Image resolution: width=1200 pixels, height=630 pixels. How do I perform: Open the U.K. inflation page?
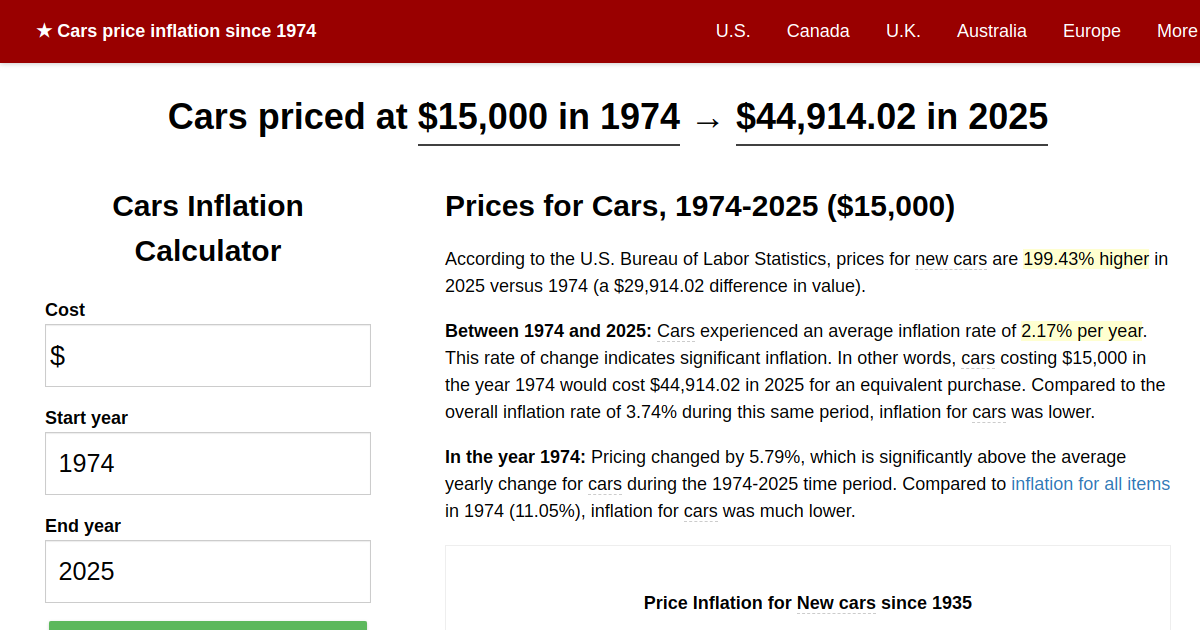coord(903,31)
